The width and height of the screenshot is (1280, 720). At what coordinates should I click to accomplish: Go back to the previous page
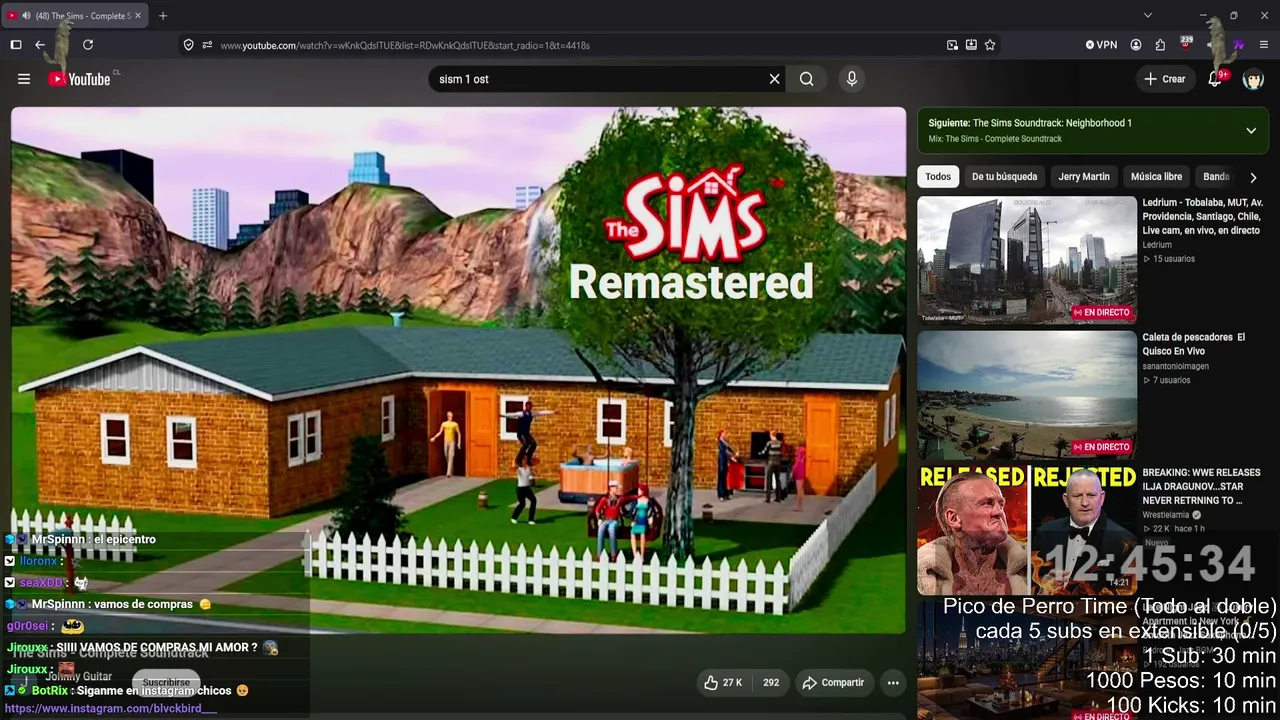40,45
